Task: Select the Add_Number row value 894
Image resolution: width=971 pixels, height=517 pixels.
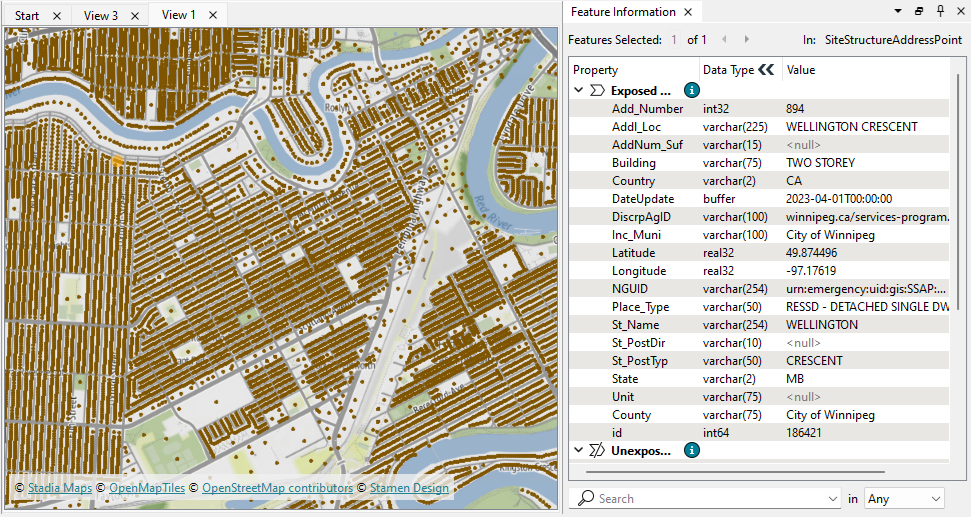Action: [x=795, y=109]
